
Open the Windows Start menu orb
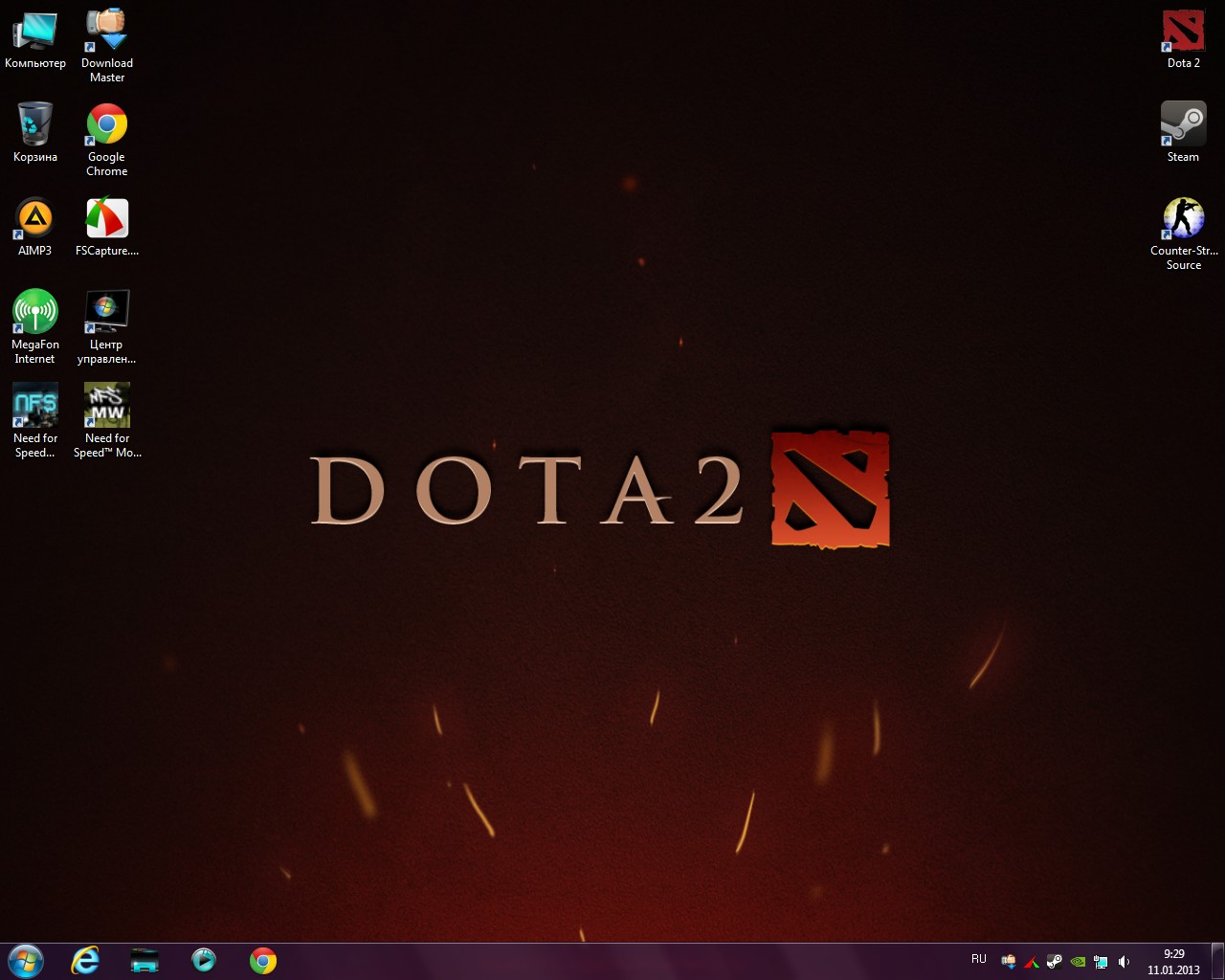click(25, 960)
